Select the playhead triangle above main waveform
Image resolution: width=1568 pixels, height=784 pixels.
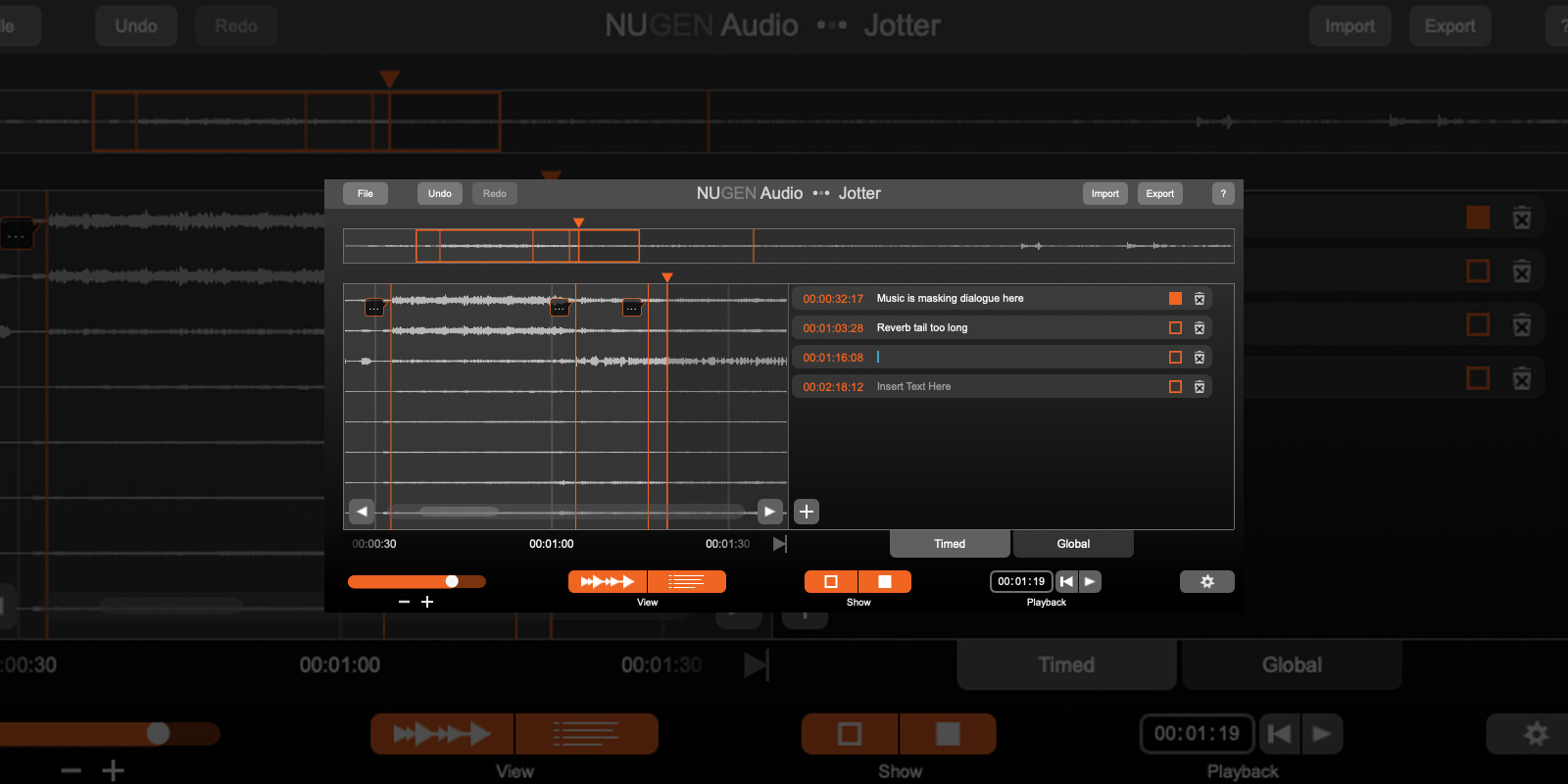pyautogui.click(x=667, y=278)
